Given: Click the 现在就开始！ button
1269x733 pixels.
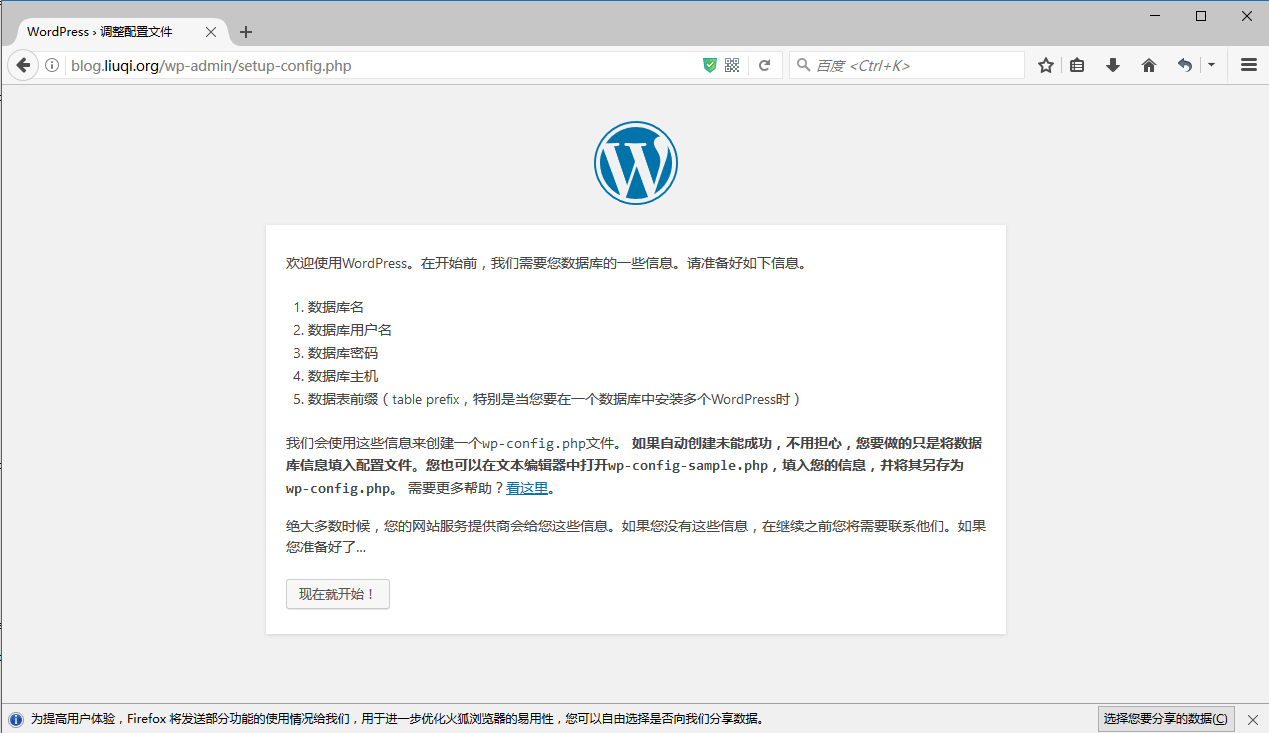Looking at the screenshot, I should pyautogui.click(x=338, y=594).
